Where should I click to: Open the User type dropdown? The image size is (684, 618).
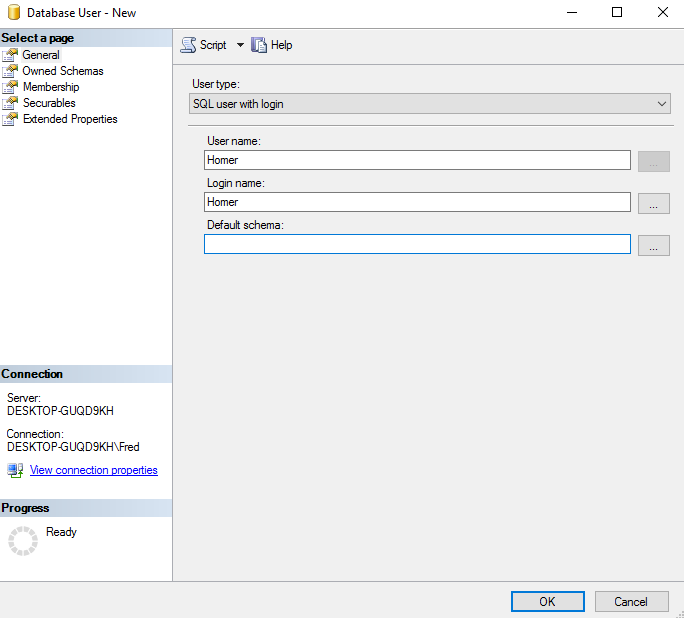(x=430, y=104)
